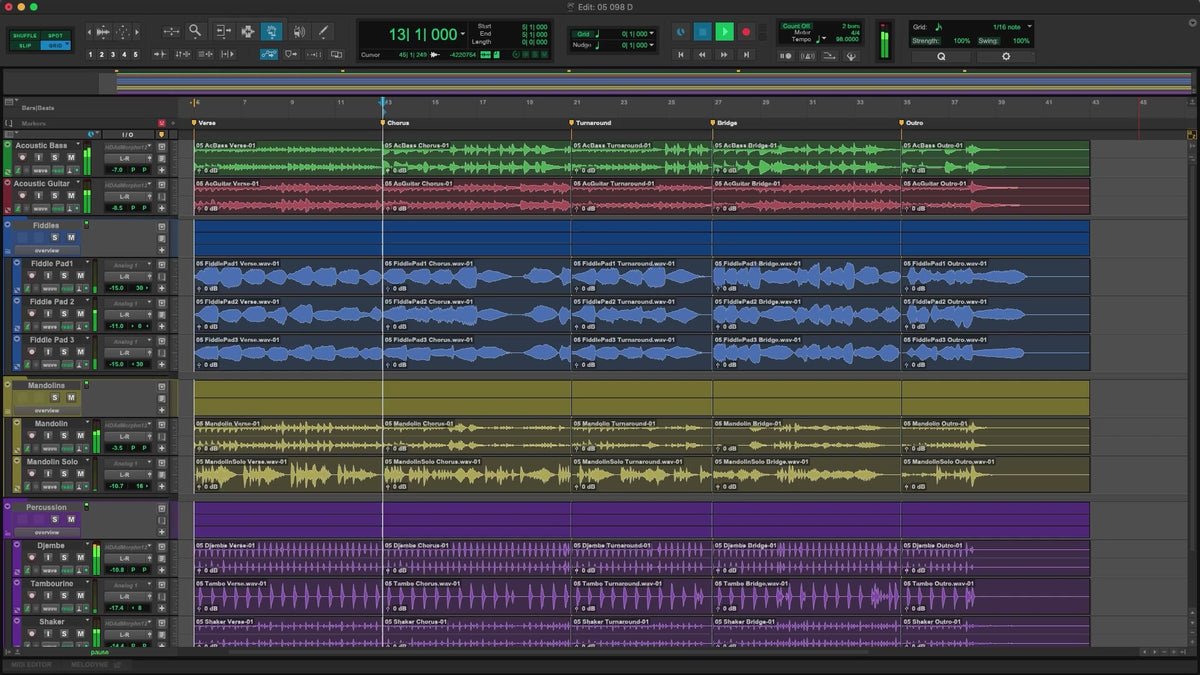The width and height of the screenshot is (1200, 675).
Task: Select the Grabber hand tool
Action: [271, 32]
